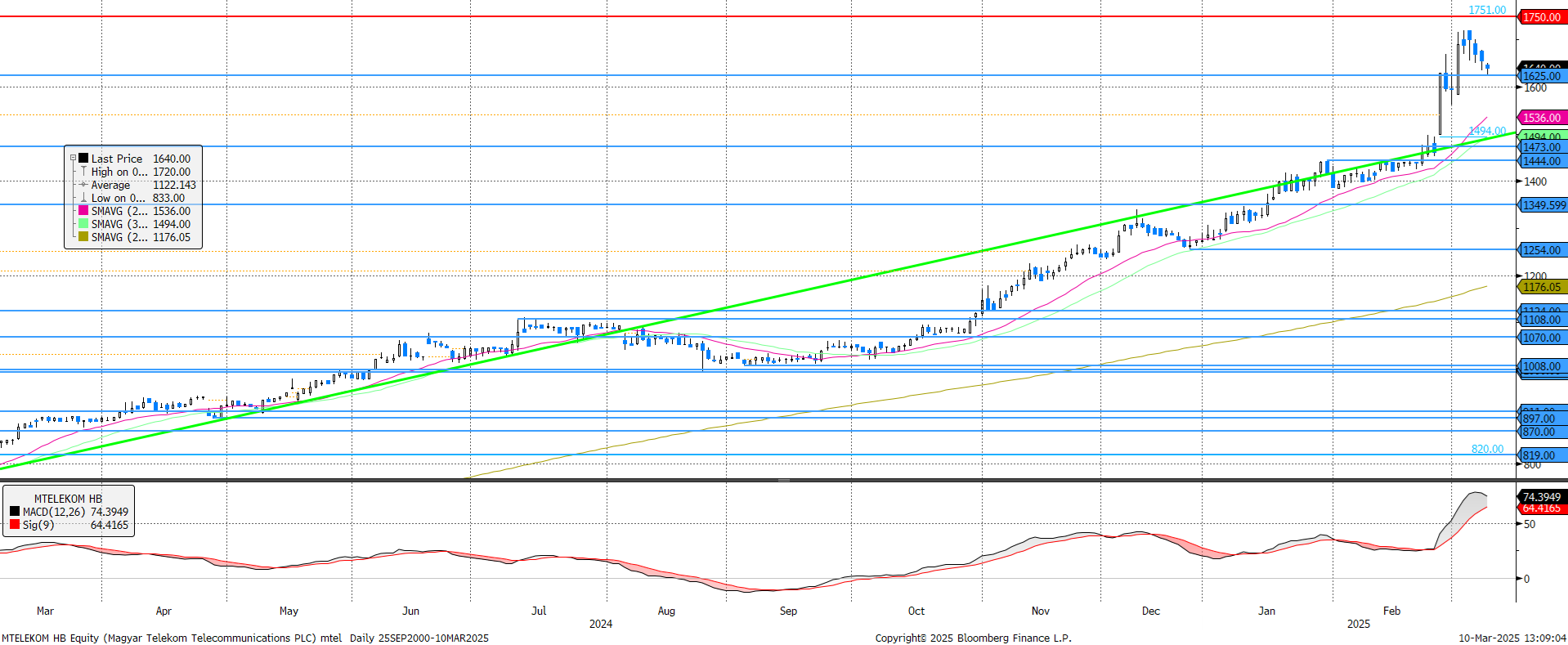Collapse the Last Price legend tree

tap(73, 159)
